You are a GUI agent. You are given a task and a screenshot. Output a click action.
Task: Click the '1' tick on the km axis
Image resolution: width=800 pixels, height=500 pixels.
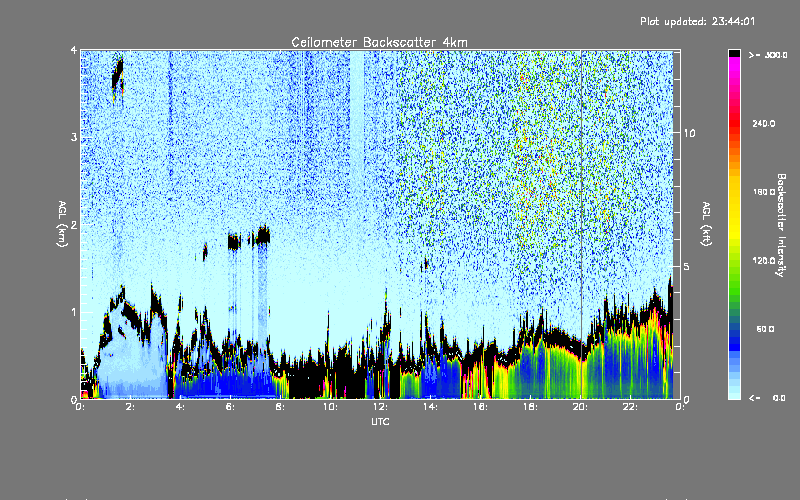click(74, 312)
